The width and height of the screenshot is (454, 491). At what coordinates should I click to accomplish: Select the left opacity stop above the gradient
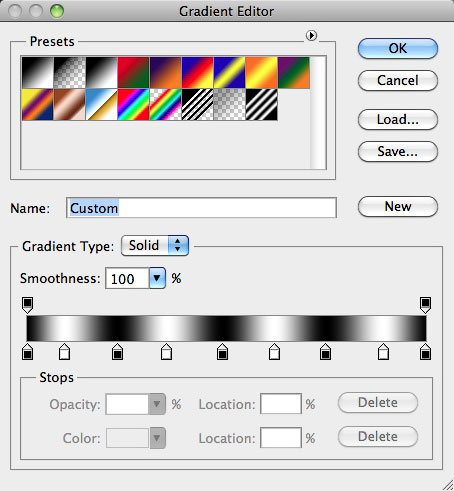click(x=27, y=305)
